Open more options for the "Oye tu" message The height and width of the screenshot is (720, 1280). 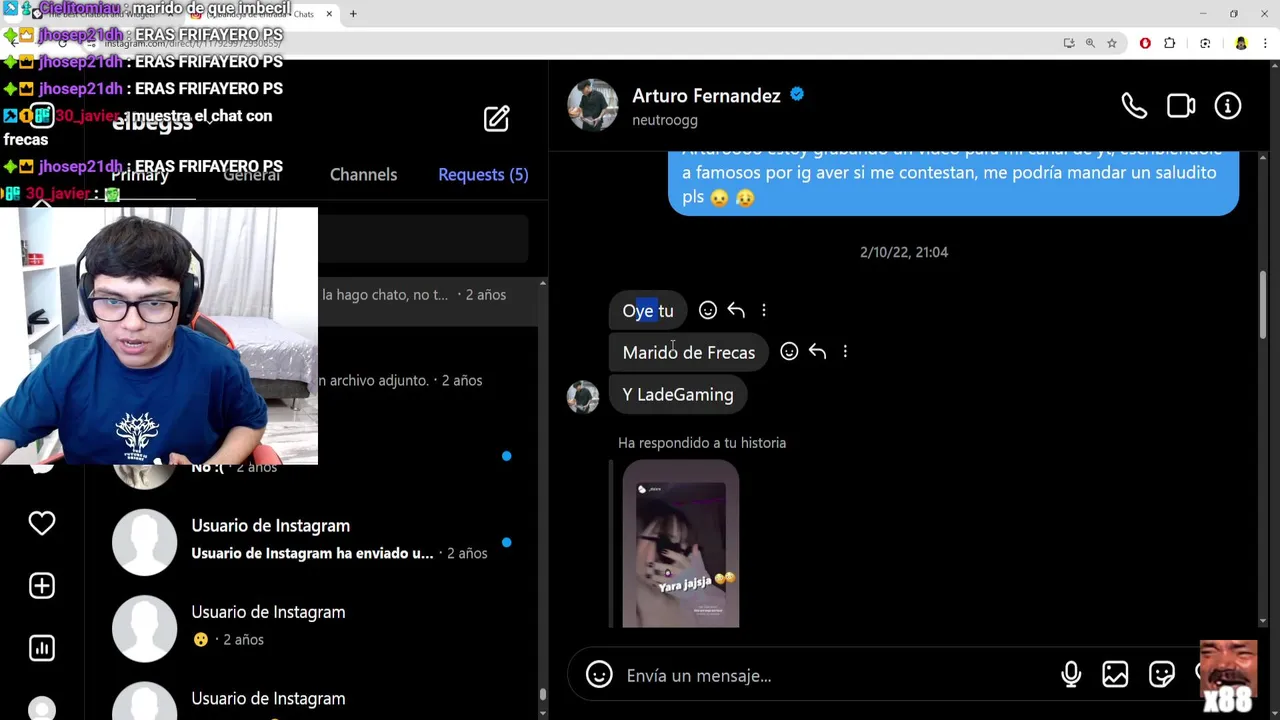click(764, 311)
